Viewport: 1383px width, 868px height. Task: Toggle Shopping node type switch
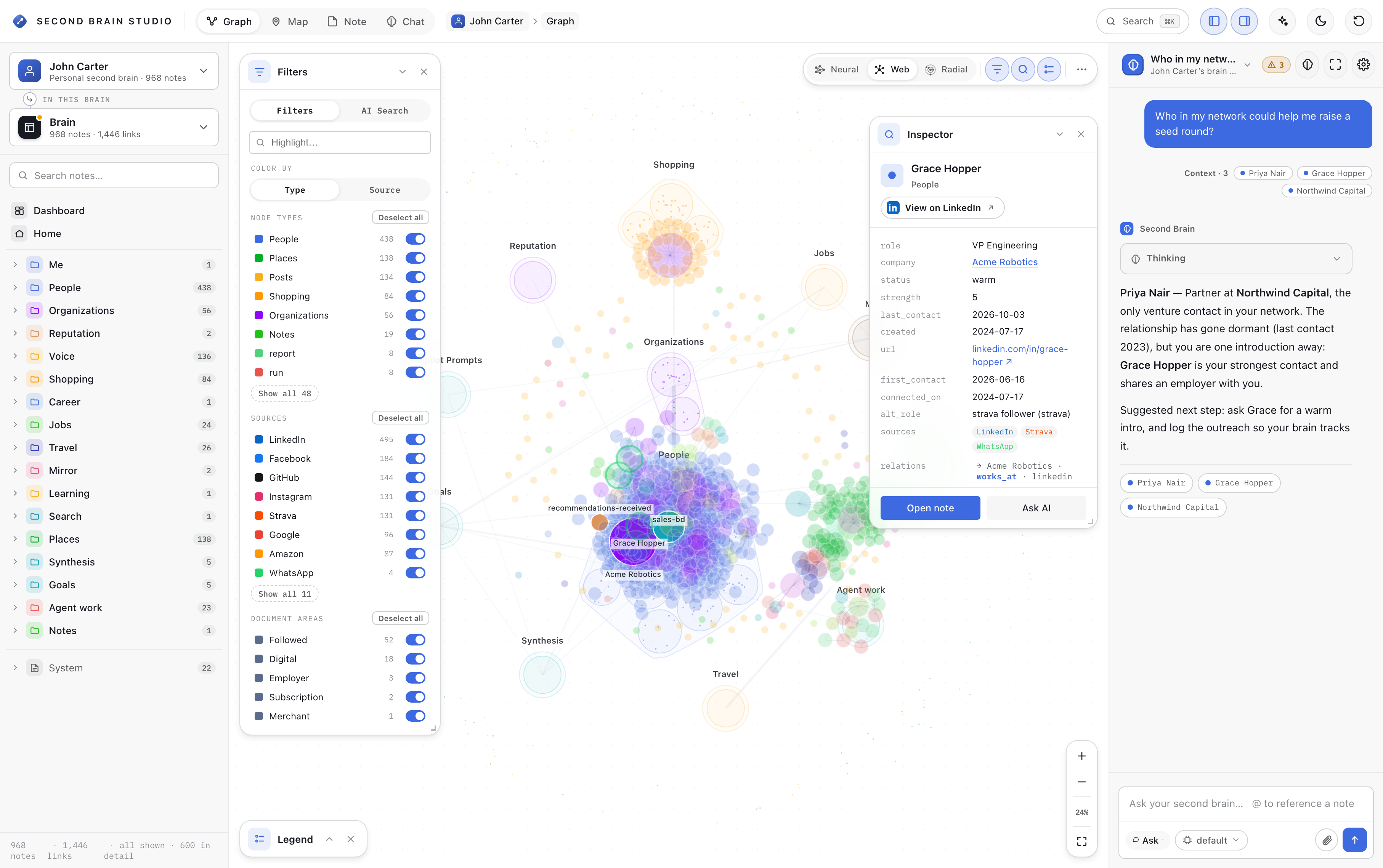point(415,296)
